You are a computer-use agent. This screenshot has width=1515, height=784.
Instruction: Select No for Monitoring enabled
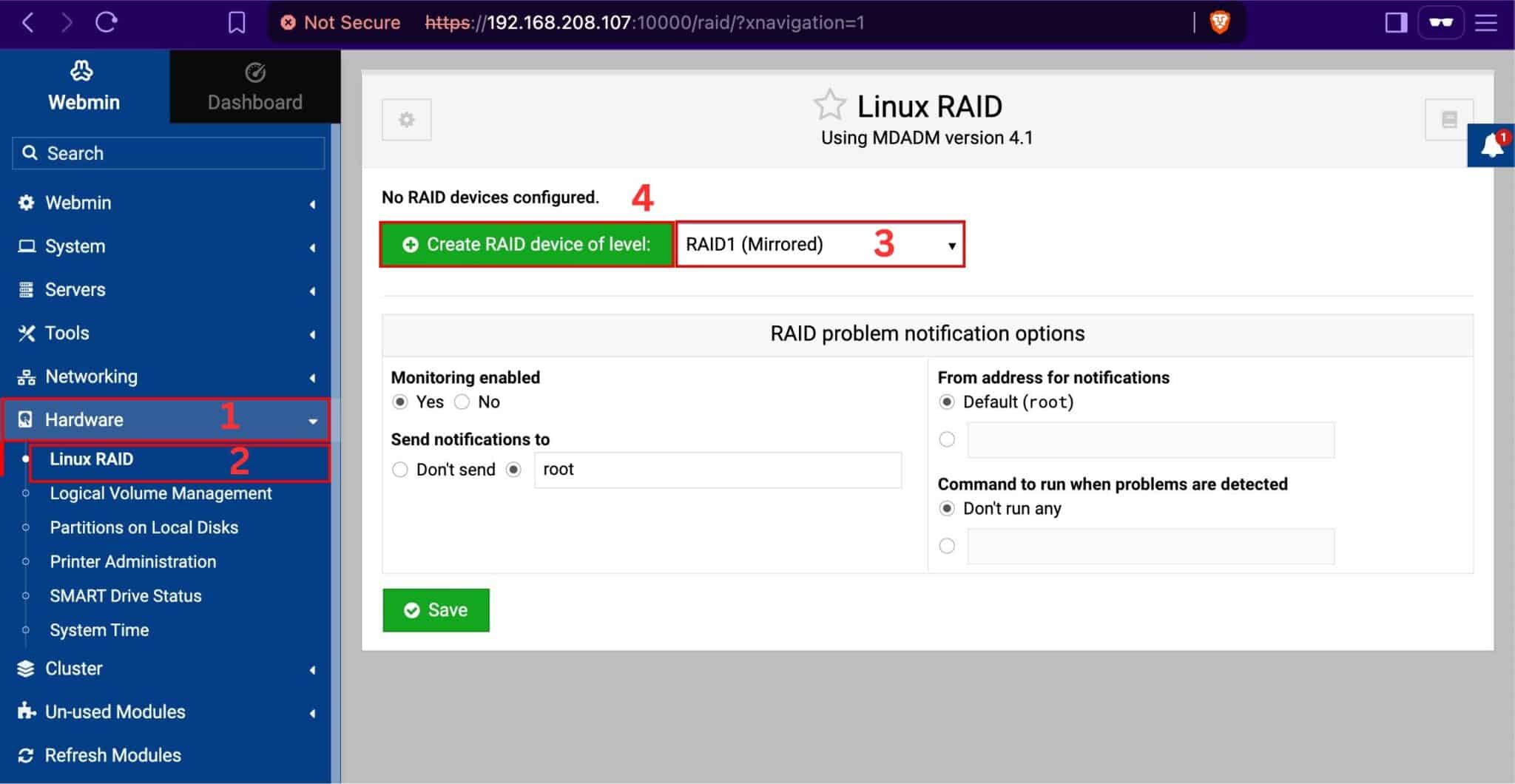[462, 402]
